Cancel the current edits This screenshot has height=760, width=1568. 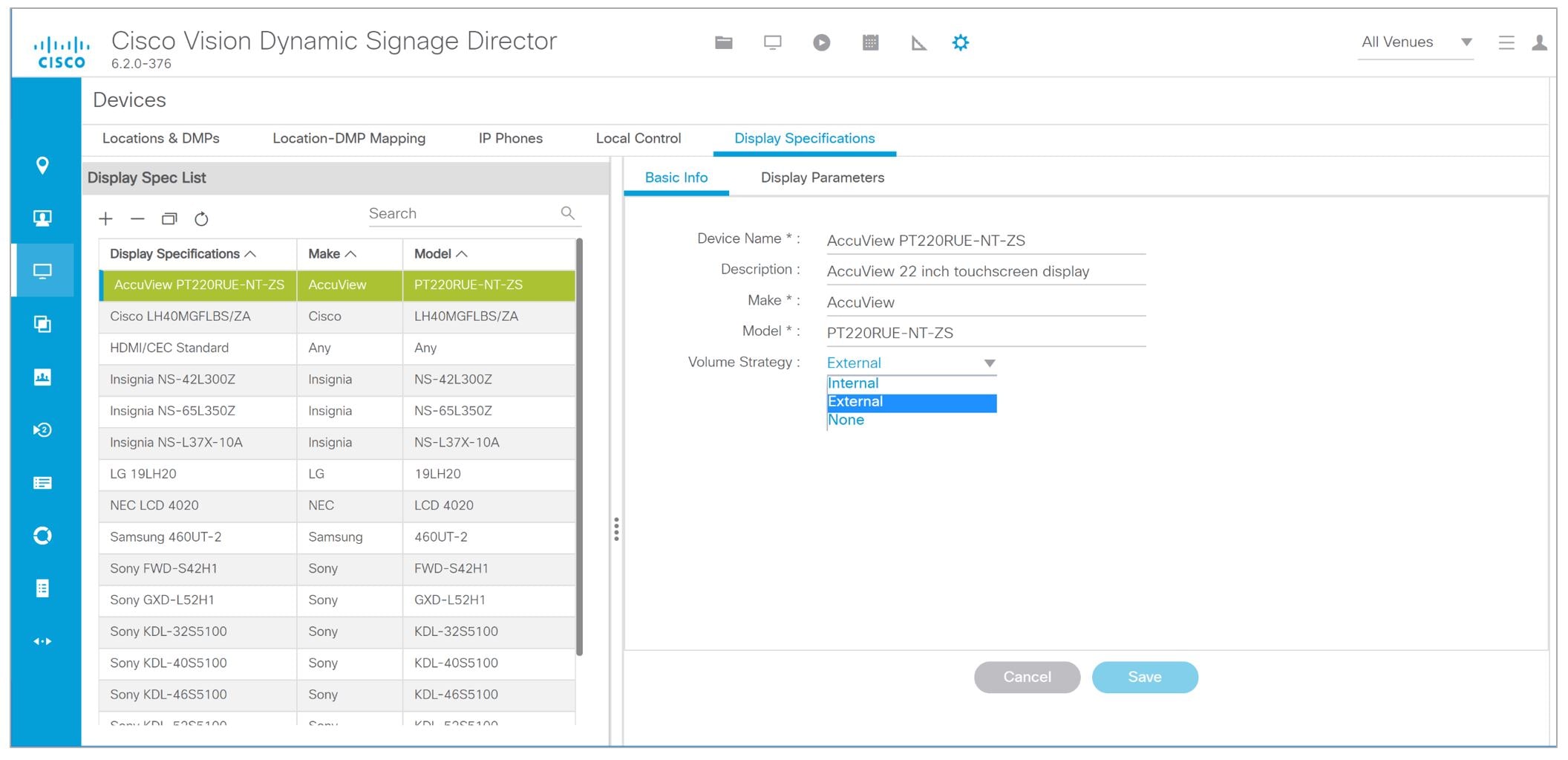[1027, 677]
